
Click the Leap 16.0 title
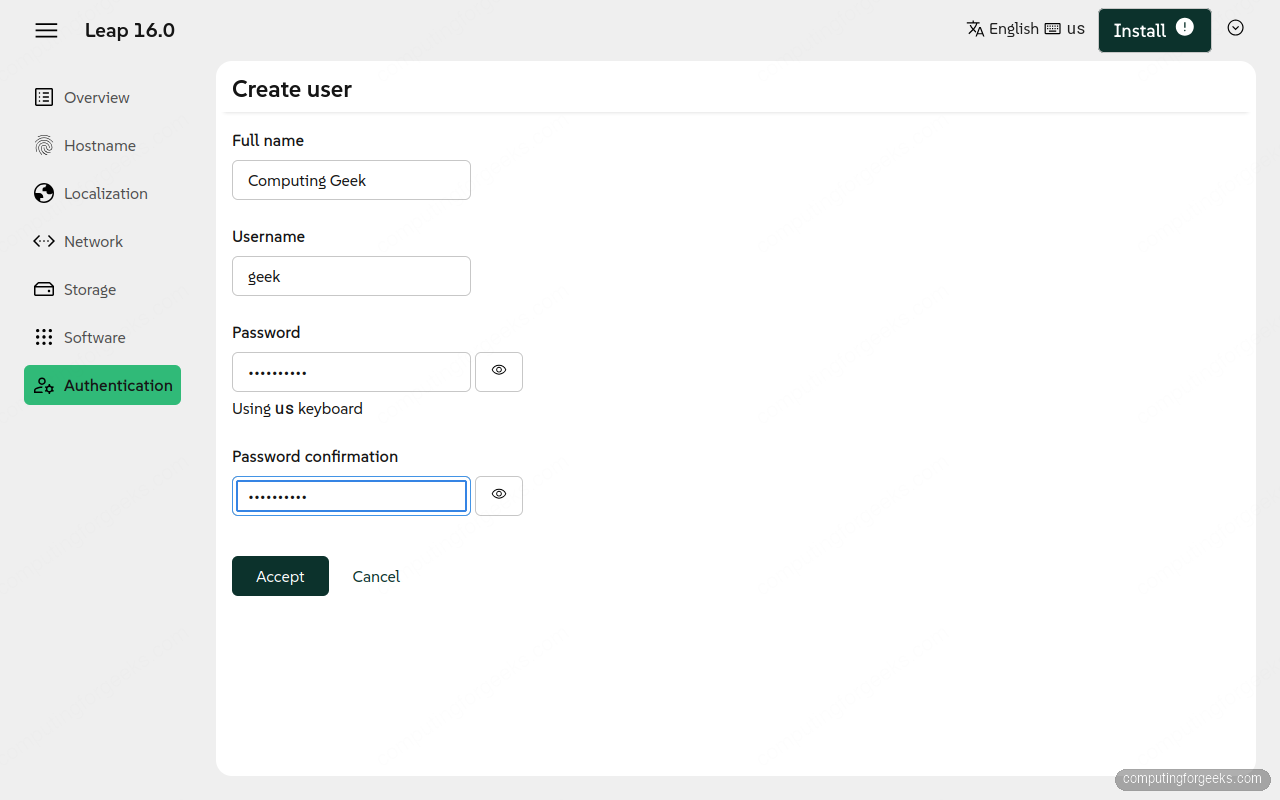130,30
